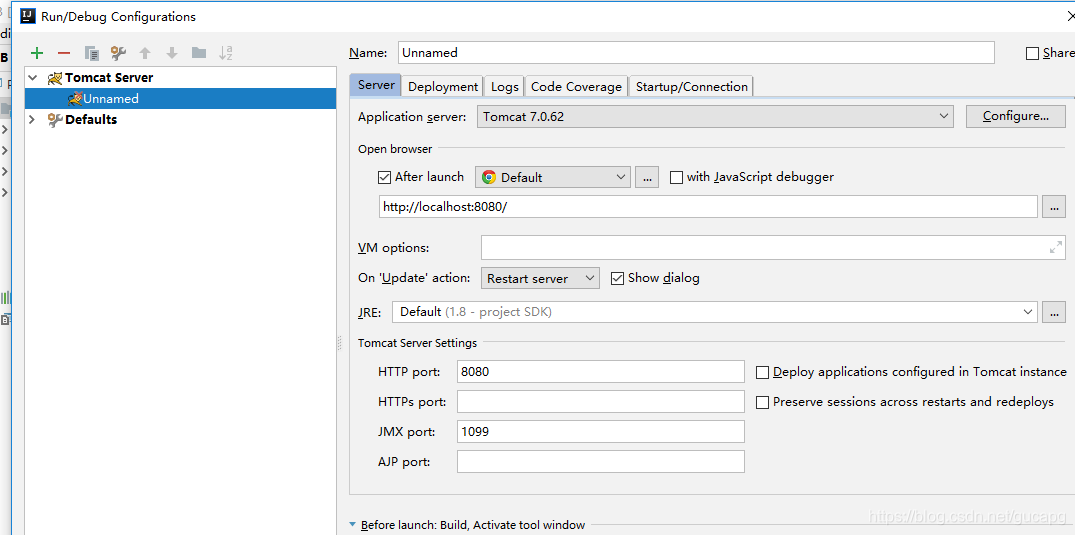Click the Configure... button

pos(1015,117)
